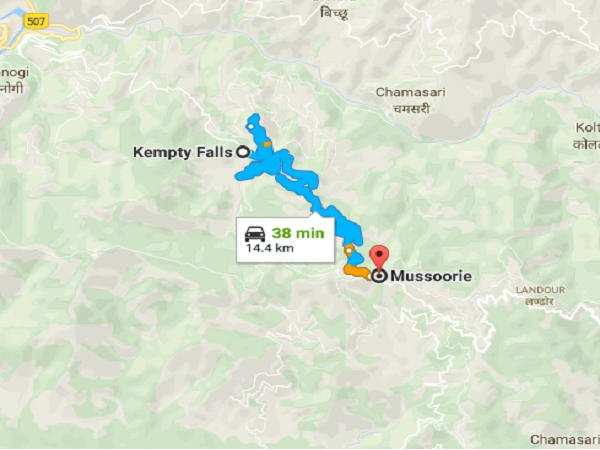Click the yellow highway road near 507

click(61, 33)
